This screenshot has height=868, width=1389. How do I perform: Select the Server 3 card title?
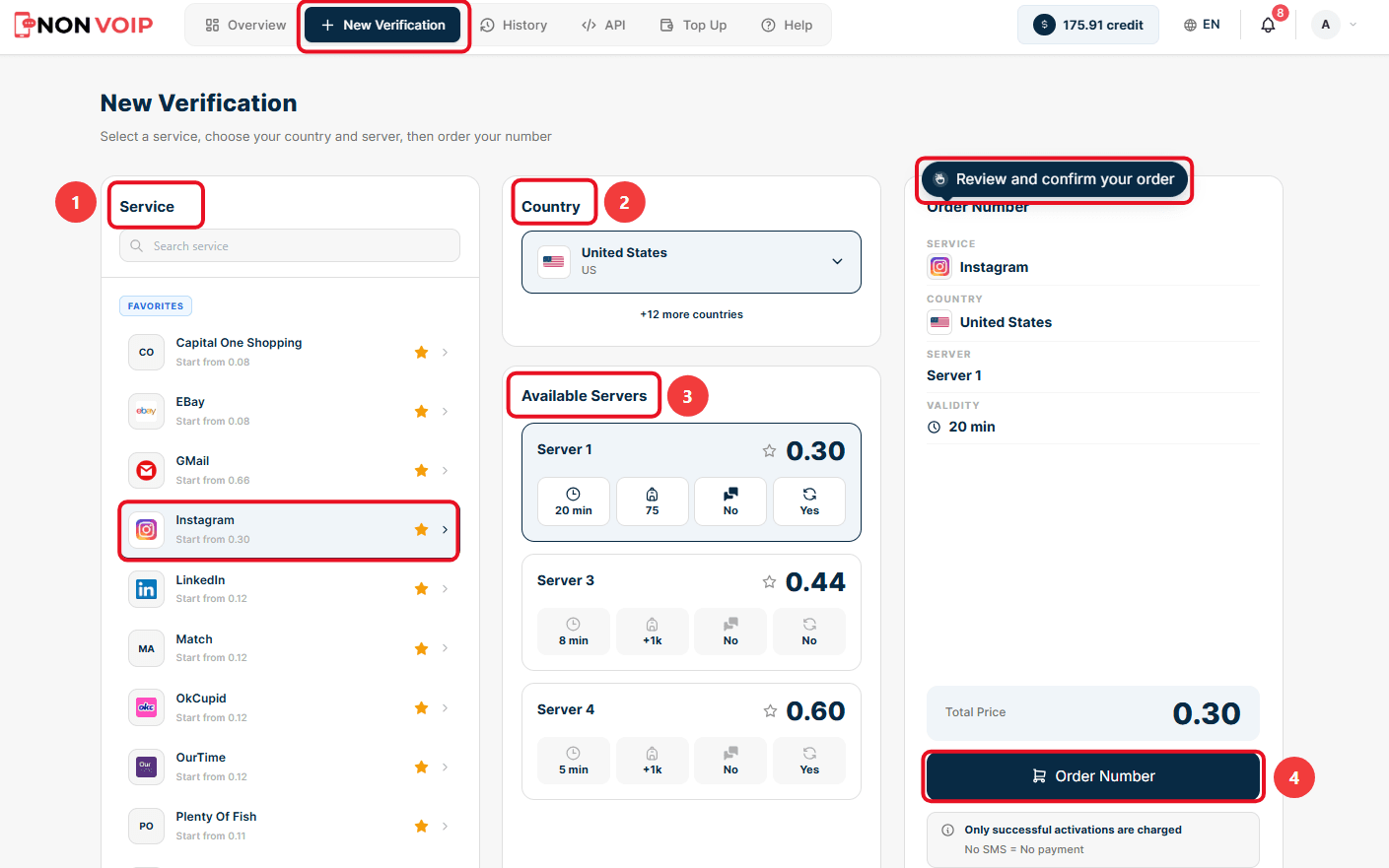pos(566,580)
